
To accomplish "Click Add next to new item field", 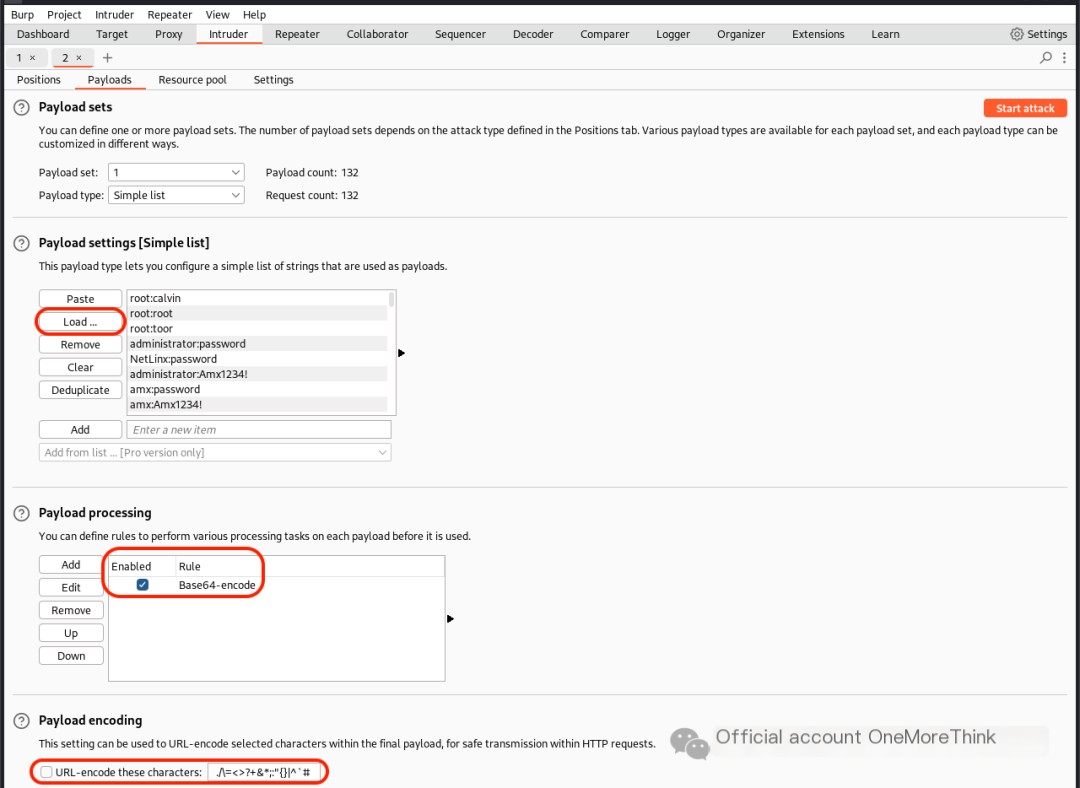I will point(81,430).
